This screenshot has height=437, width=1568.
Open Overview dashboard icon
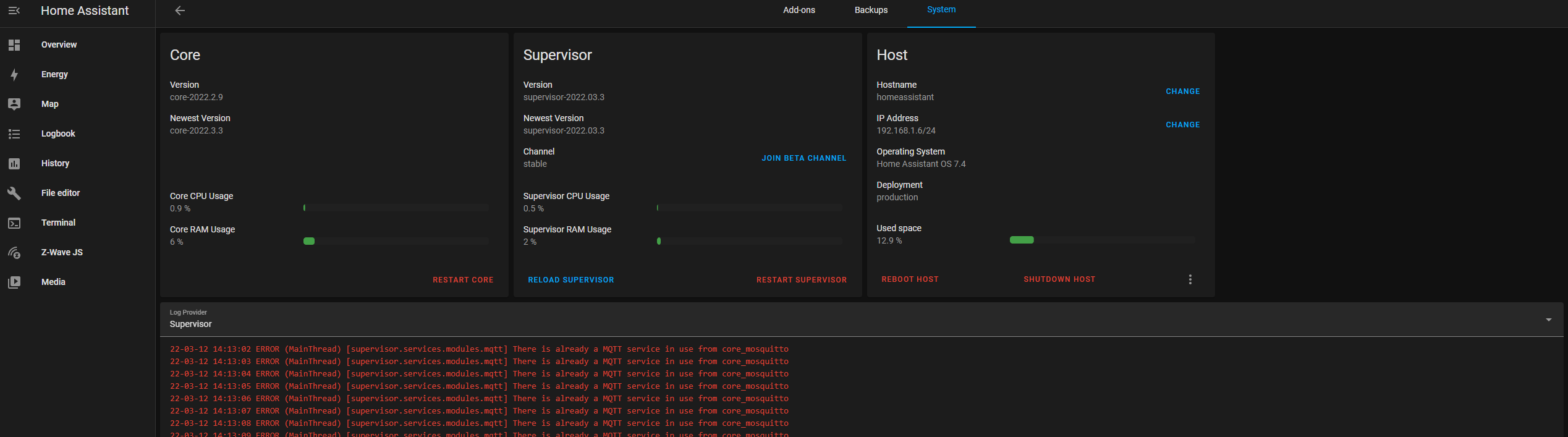tap(14, 45)
